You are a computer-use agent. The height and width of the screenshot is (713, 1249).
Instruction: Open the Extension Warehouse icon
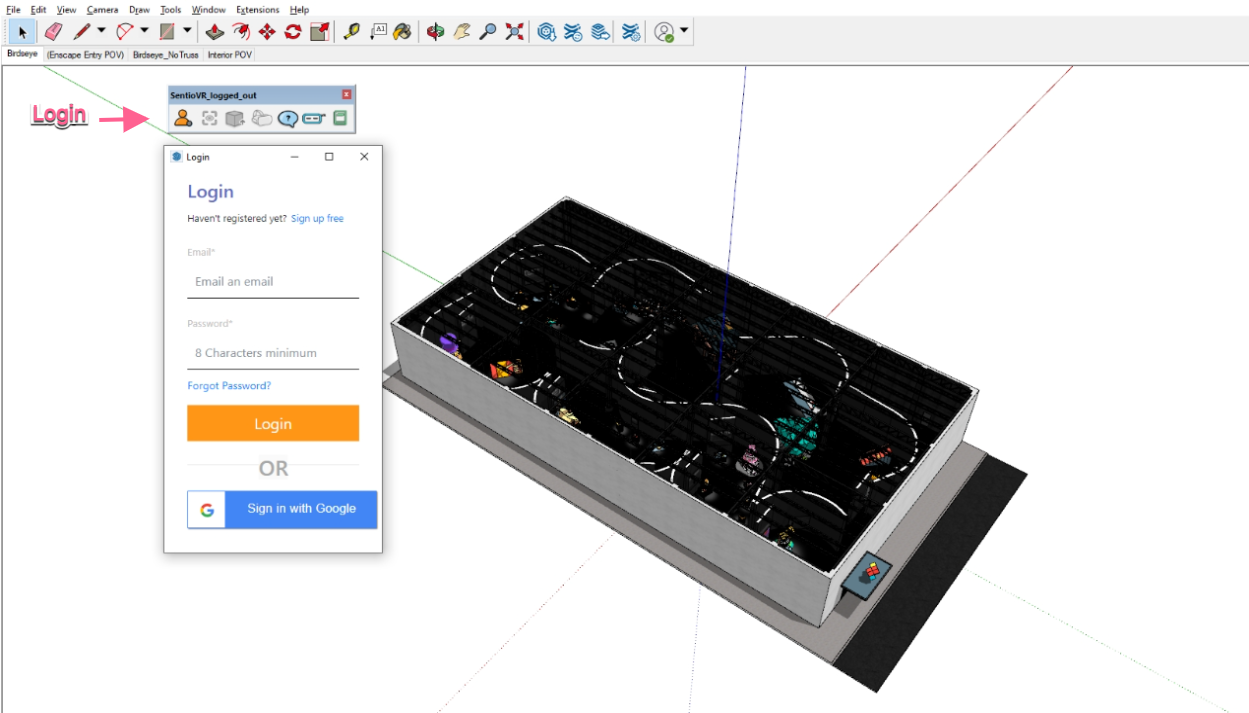573,32
